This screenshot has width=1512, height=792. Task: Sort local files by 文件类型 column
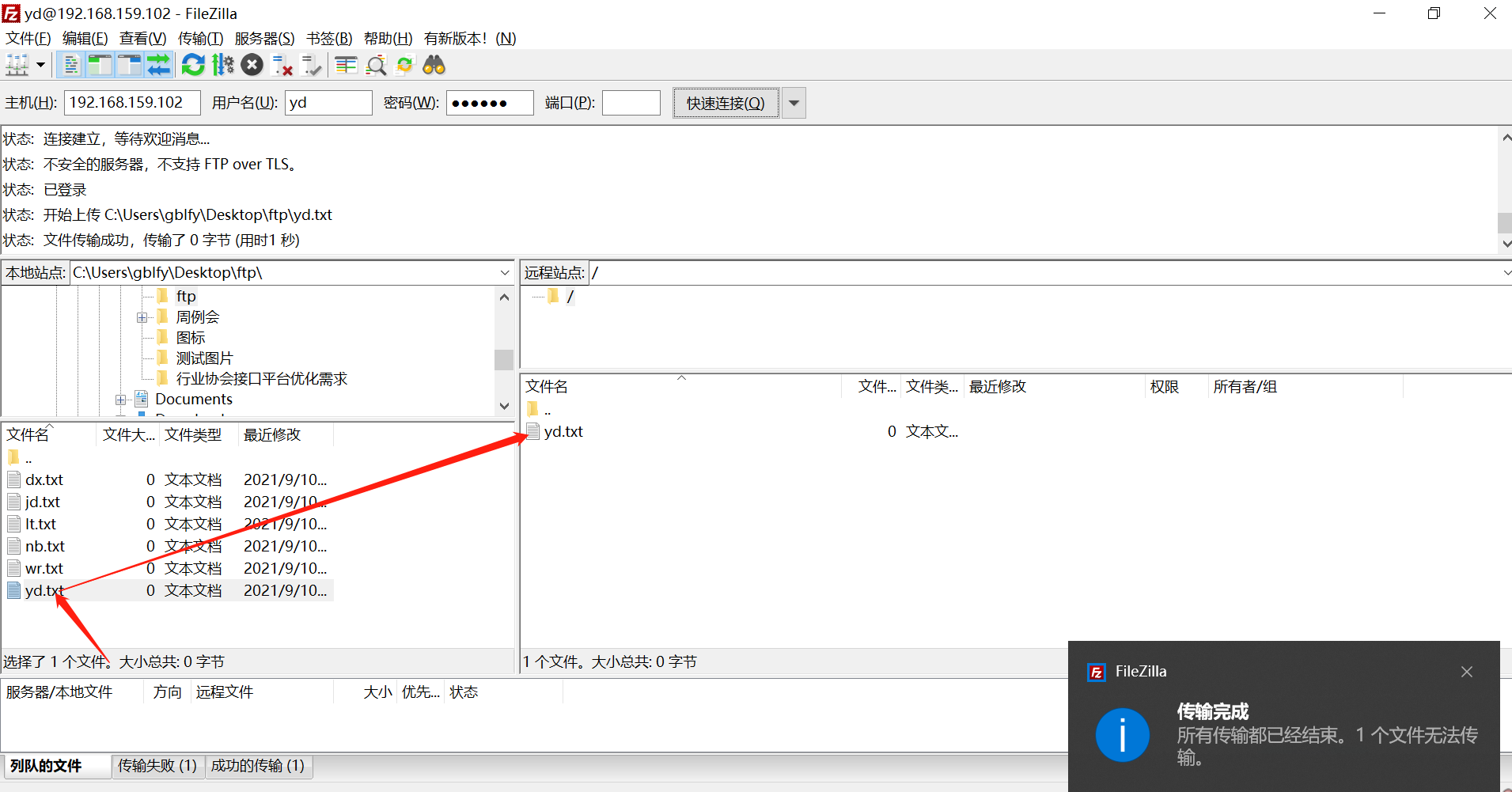pyautogui.click(x=199, y=434)
